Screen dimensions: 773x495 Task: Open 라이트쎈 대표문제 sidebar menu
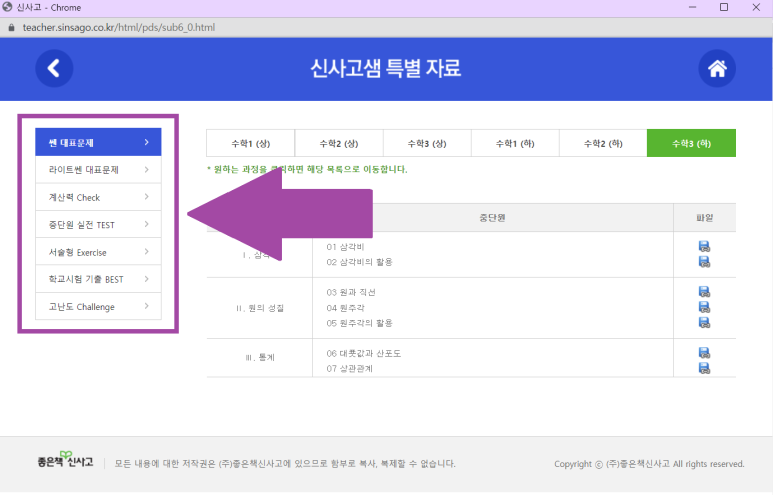pyautogui.click(x=98, y=170)
